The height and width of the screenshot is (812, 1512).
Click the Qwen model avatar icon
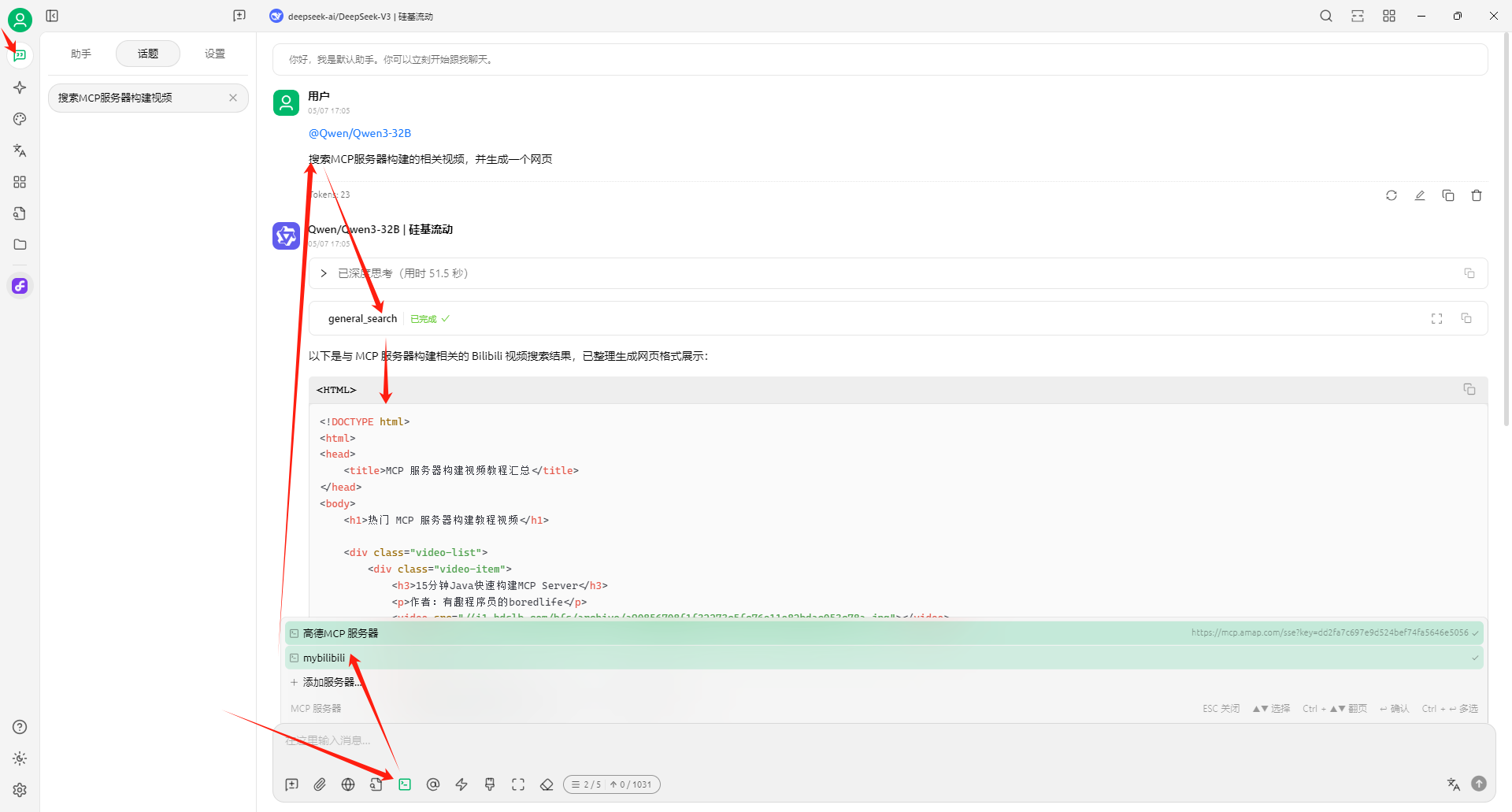coord(286,235)
